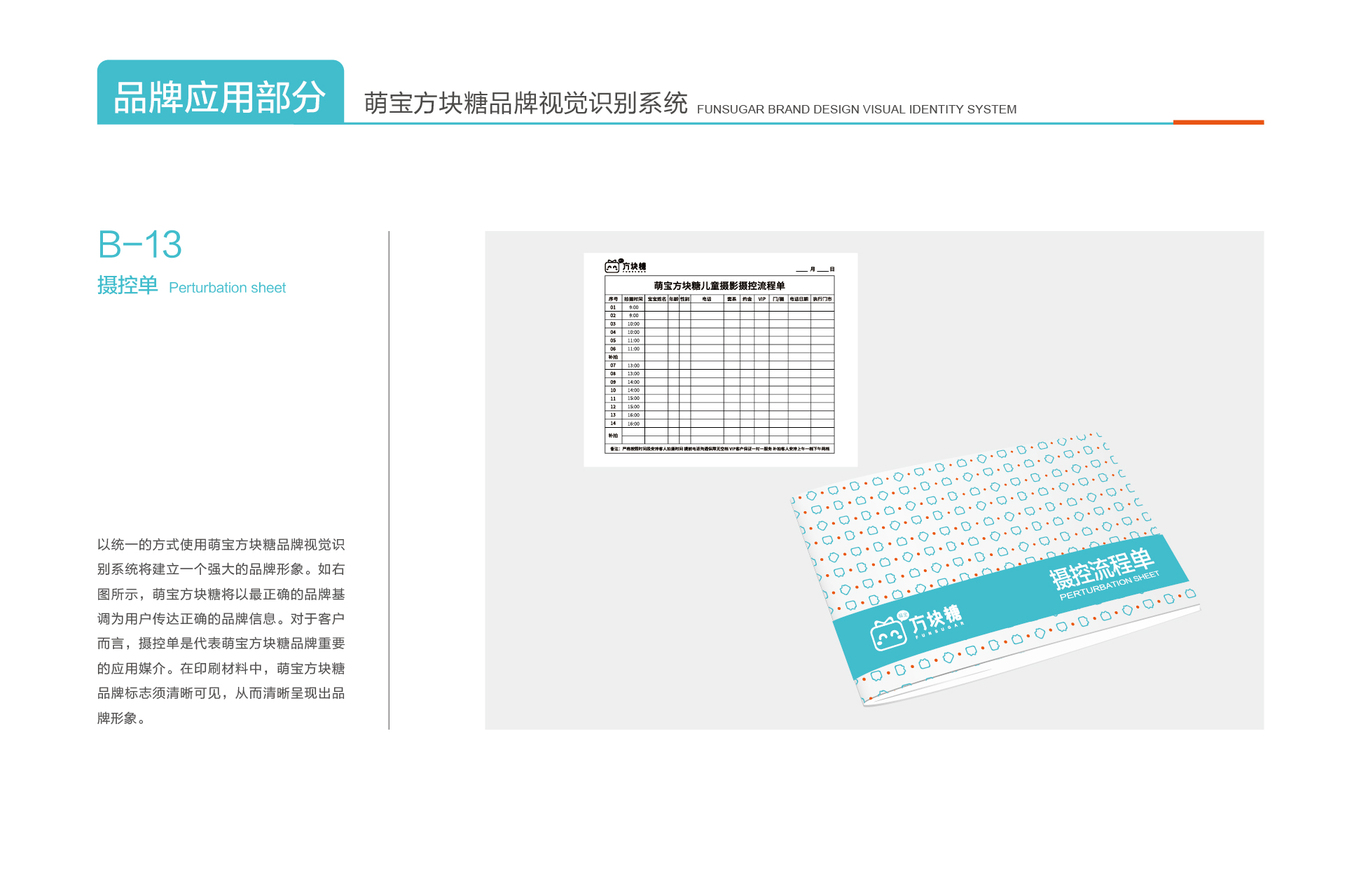Click the 备注 footnote line under the table
The height and width of the screenshot is (869, 1366).
pyautogui.click(x=719, y=450)
